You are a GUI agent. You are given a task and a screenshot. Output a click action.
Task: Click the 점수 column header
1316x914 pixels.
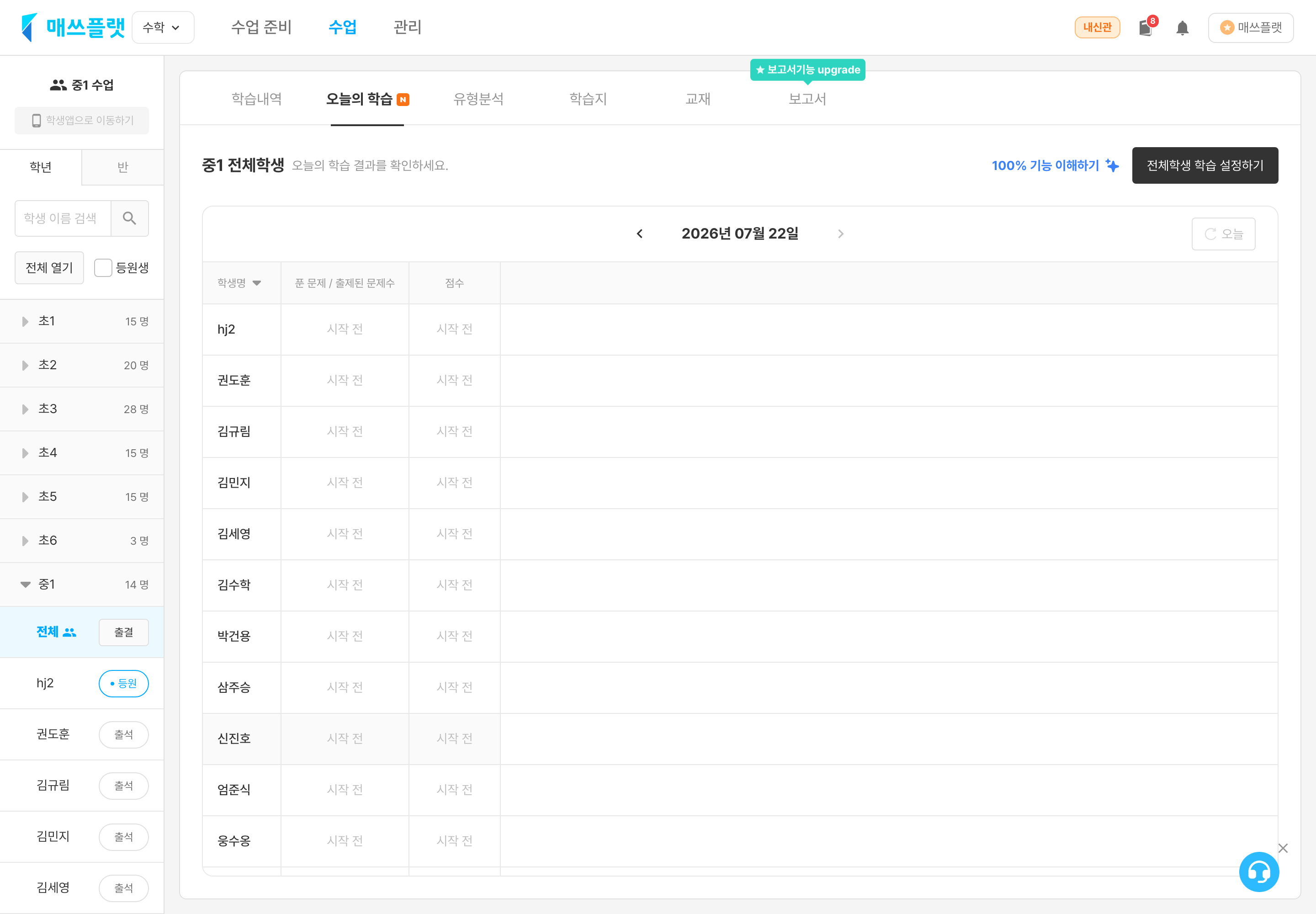455,283
